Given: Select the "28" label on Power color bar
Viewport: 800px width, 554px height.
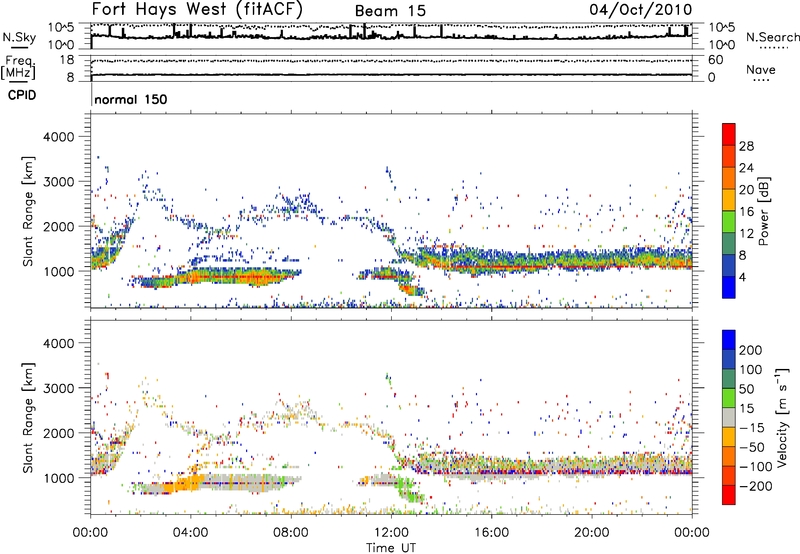Looking at the screenshot, I should (746, 146).
